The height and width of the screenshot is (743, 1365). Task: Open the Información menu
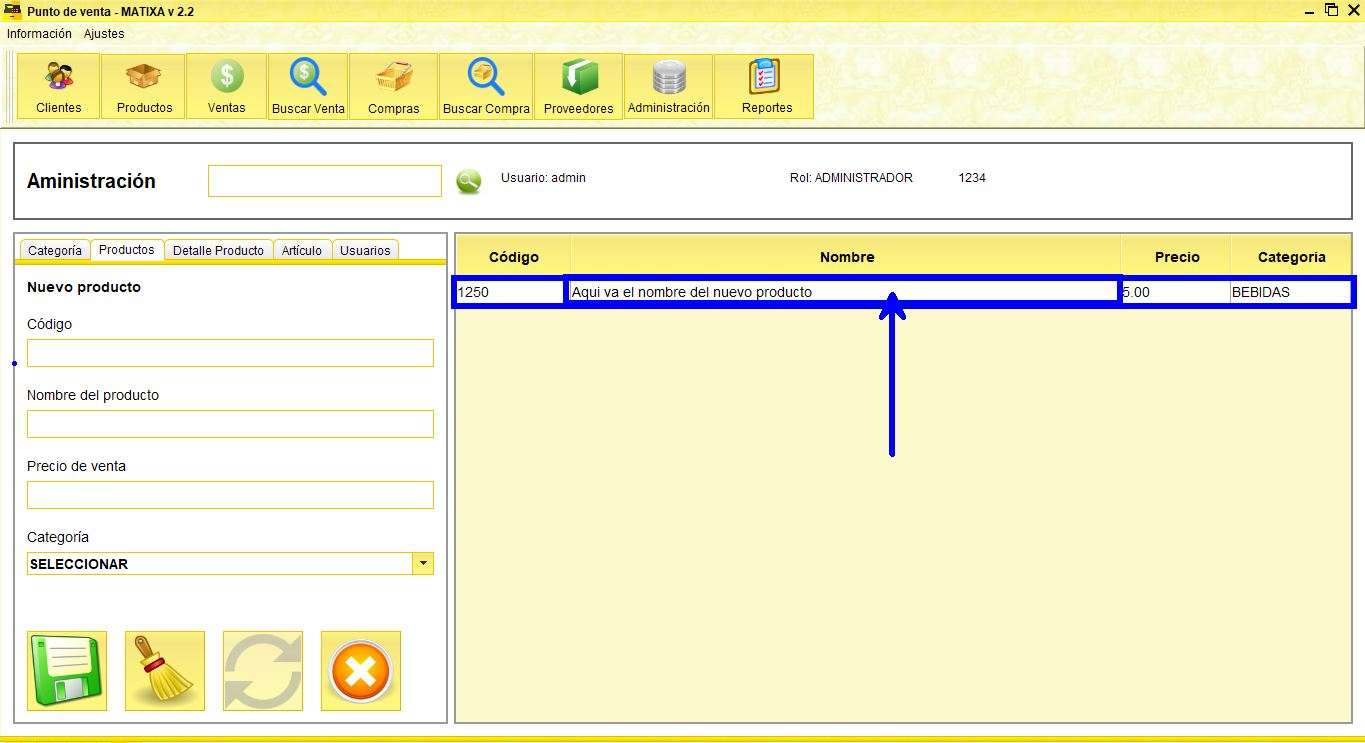(39, 33)
